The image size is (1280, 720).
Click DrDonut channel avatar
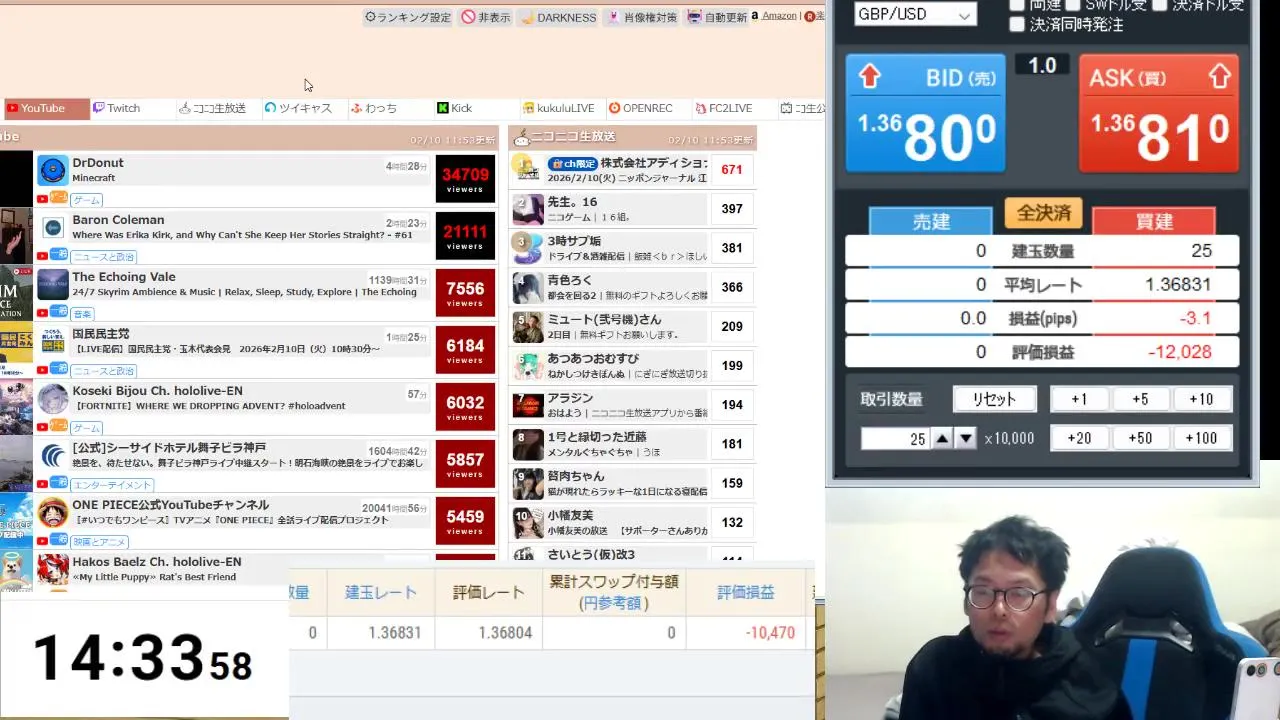point(53,170)
